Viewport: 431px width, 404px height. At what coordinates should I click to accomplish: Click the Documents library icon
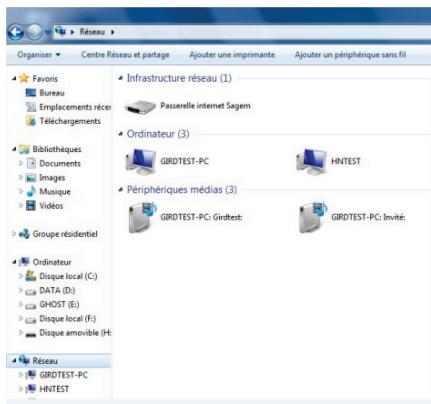click(31, 163)
